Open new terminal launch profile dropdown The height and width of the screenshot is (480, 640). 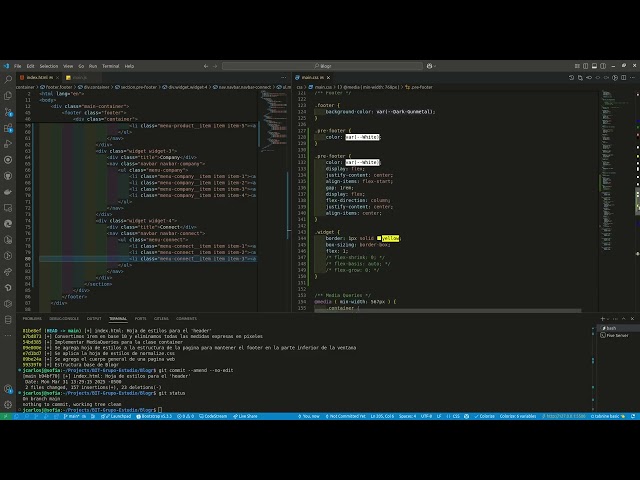point(608,319)
